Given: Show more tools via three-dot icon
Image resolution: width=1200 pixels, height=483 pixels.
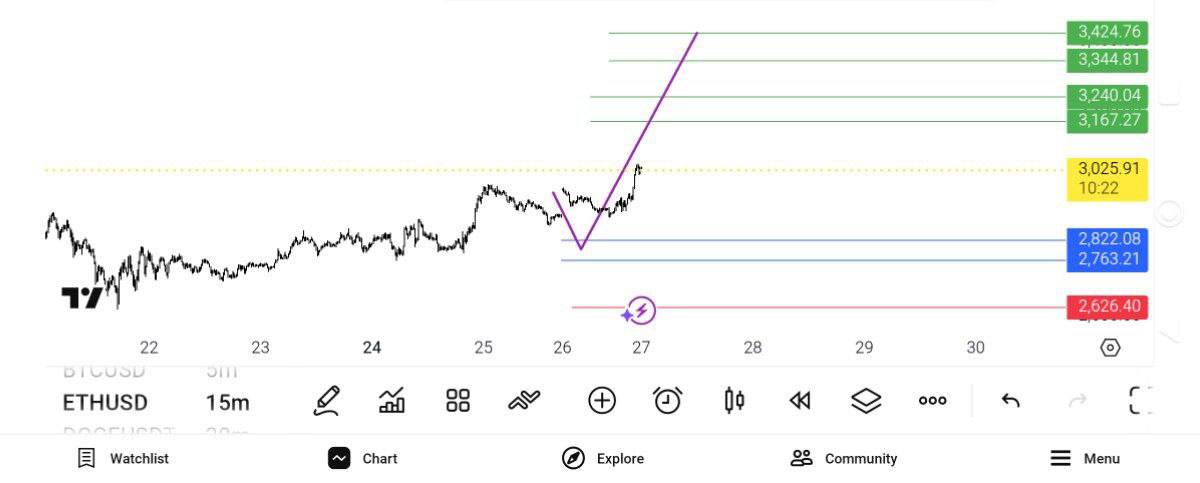Looking at the screenshot, I should (932, 401).
